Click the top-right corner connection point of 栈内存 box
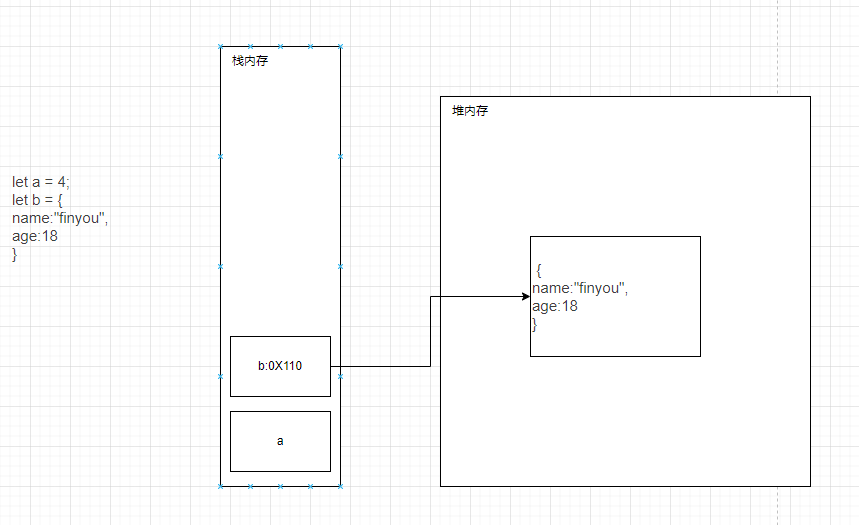 pos(340,46)
